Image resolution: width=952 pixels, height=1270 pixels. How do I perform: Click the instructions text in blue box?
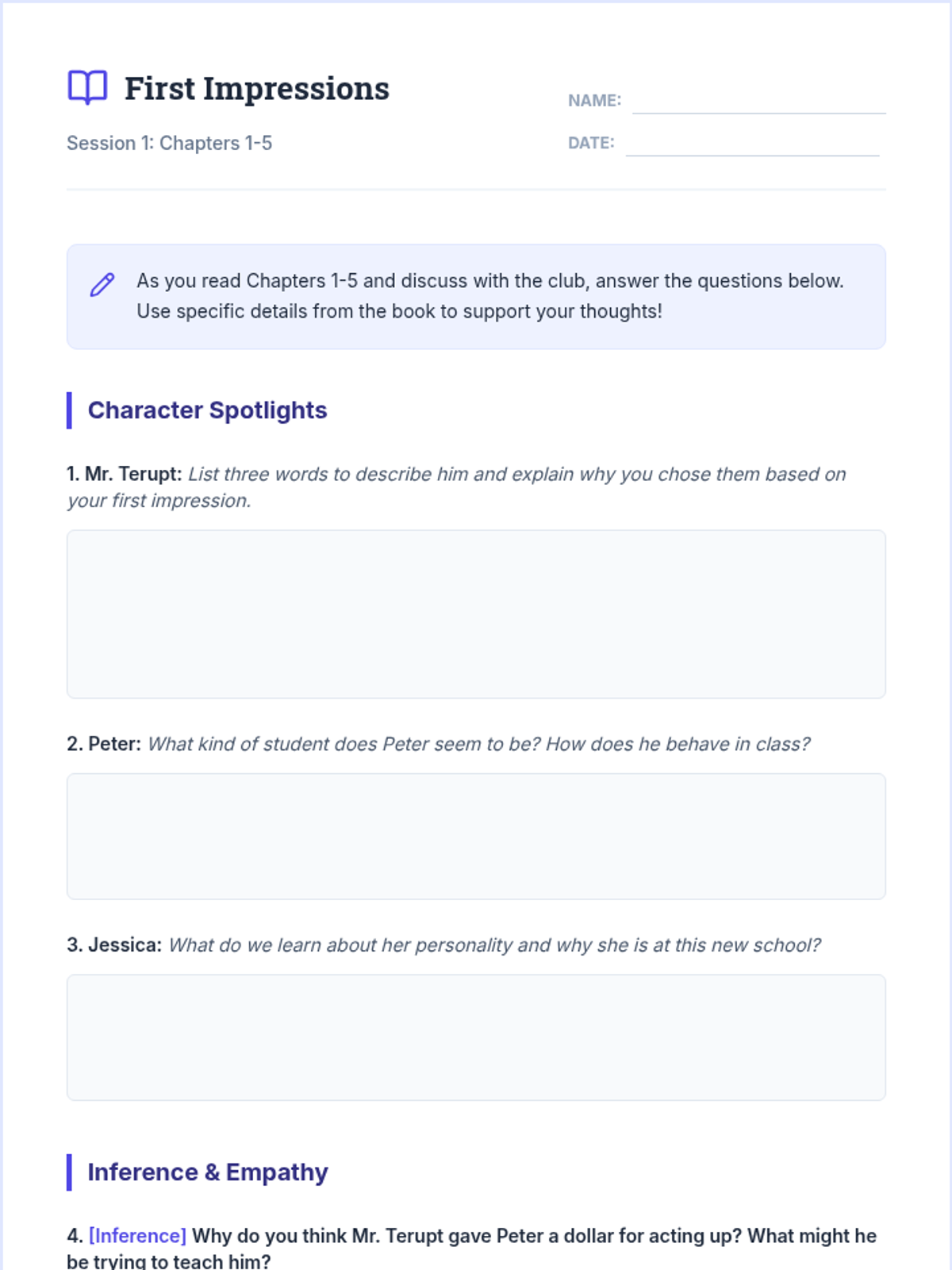pyautogui.click(x=489, y=296)
